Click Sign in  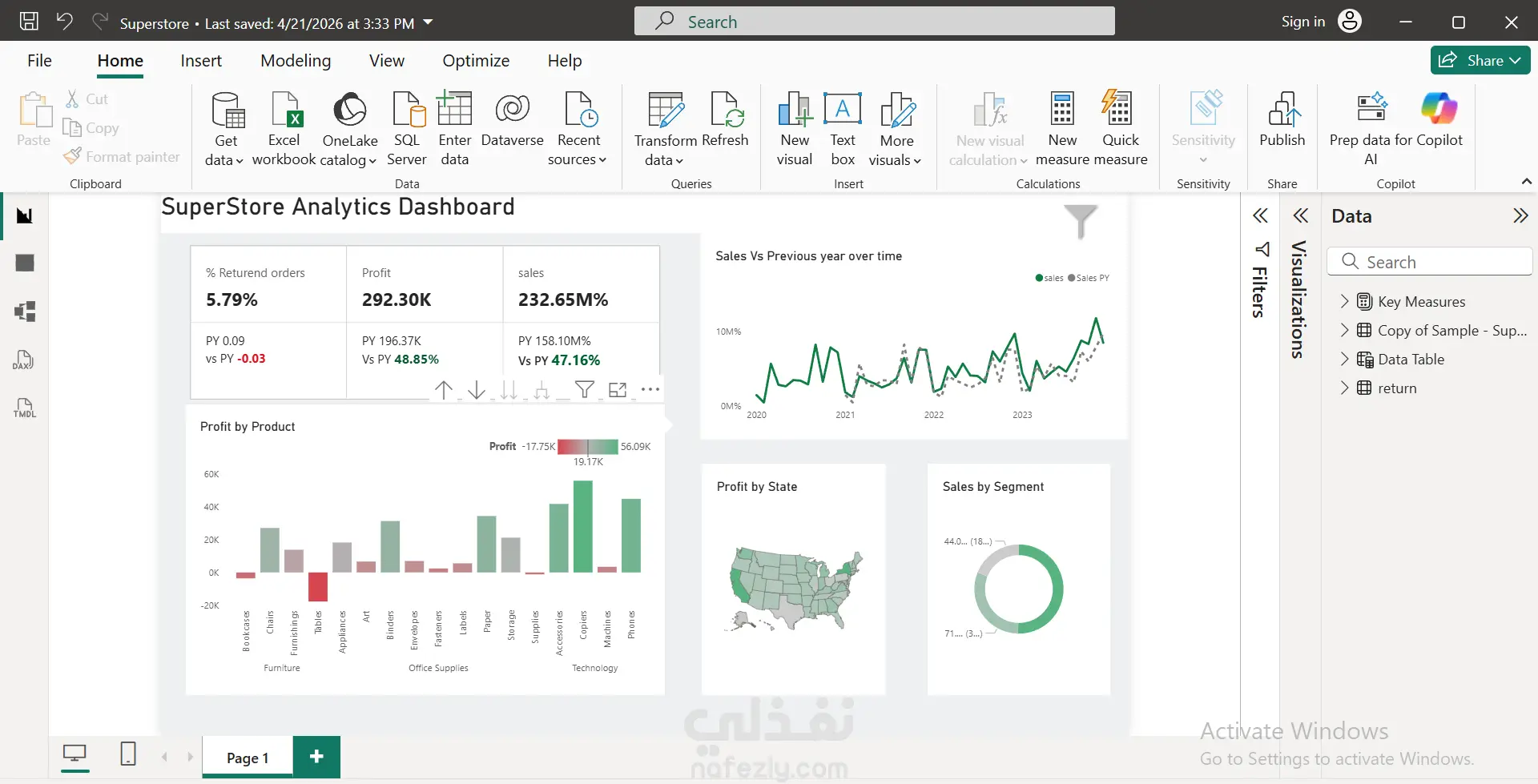point(1303,22)
